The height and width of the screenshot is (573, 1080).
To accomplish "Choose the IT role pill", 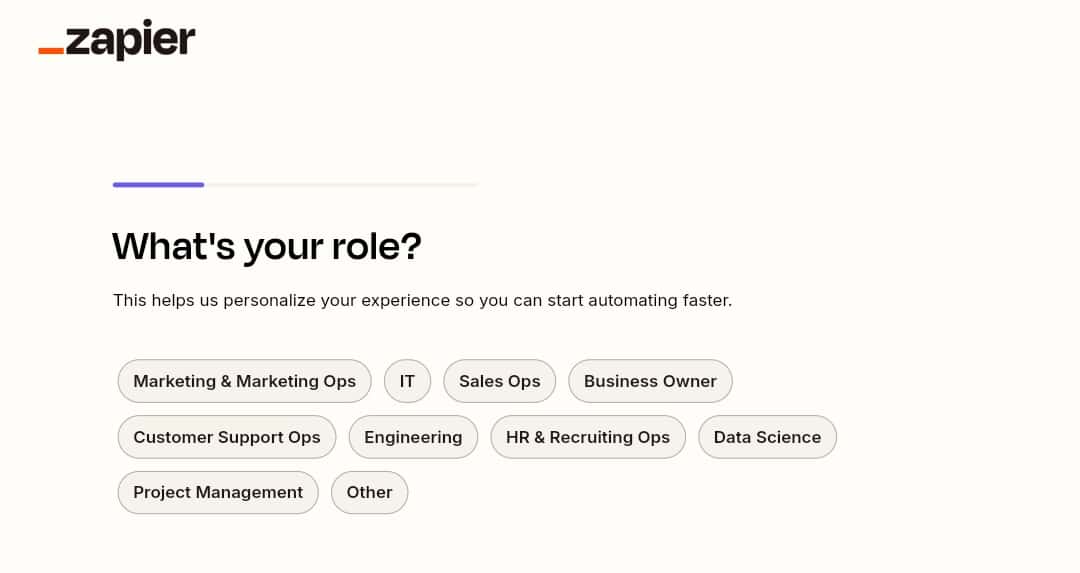I will [407, 381].
